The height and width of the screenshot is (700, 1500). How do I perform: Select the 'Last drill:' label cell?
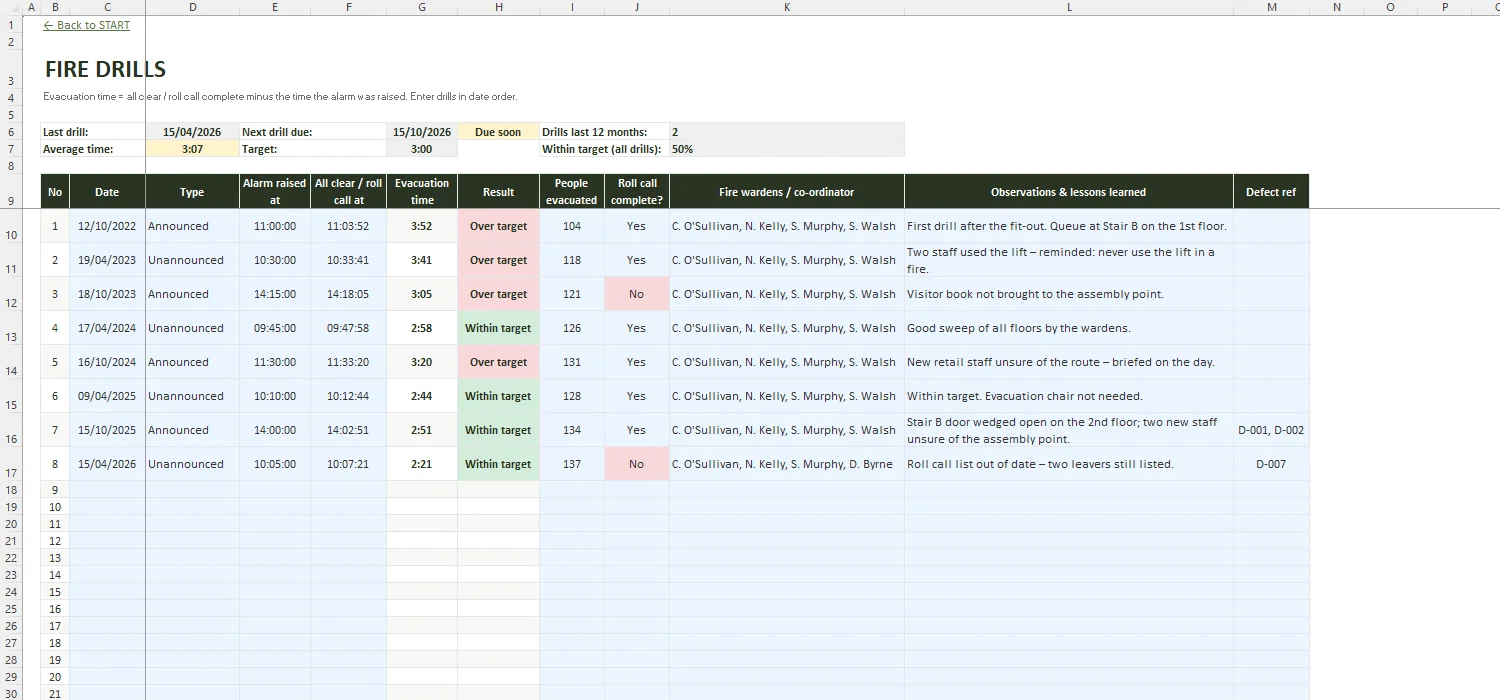93,132
